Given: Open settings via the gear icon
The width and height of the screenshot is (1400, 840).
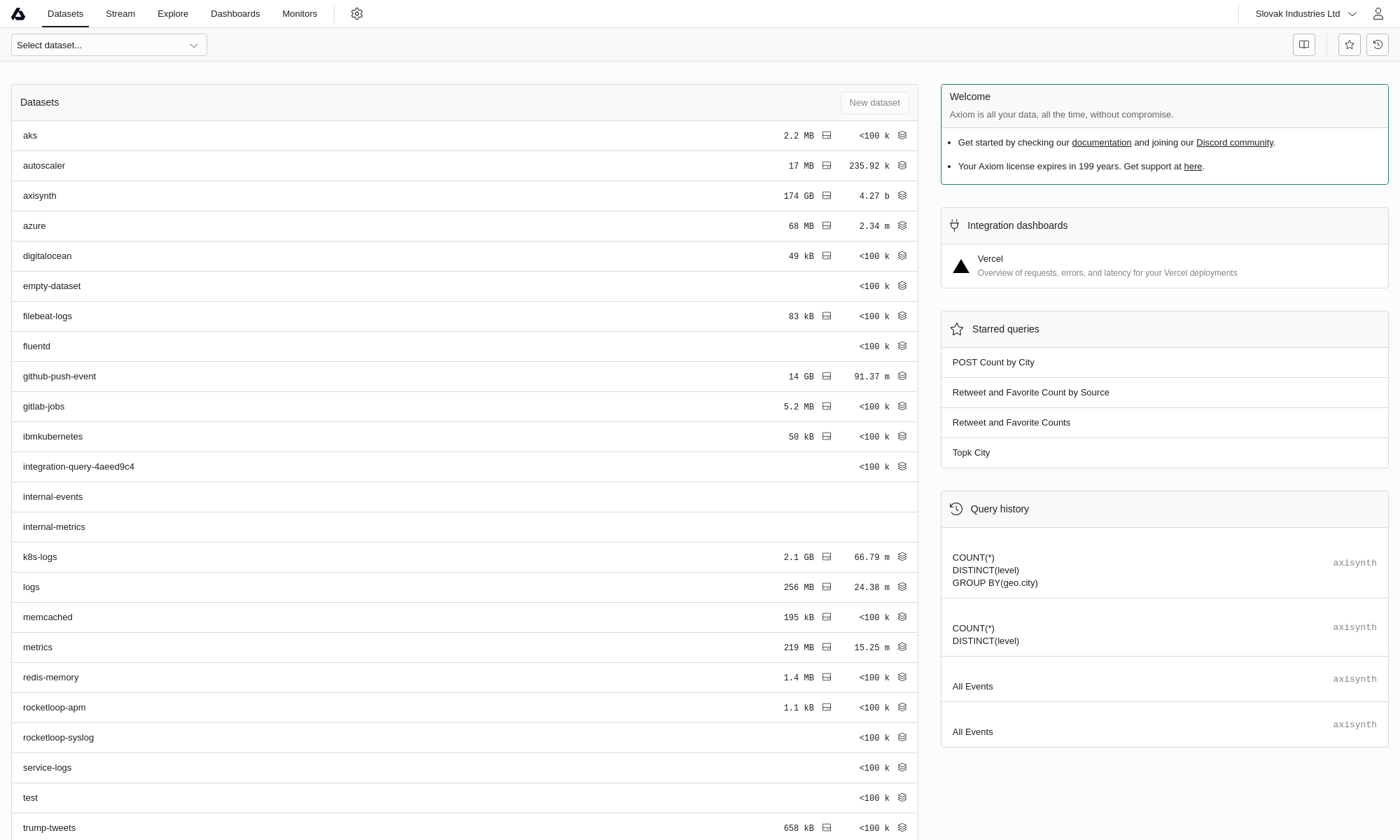Looking at the screenshot, I should point(357,14).
